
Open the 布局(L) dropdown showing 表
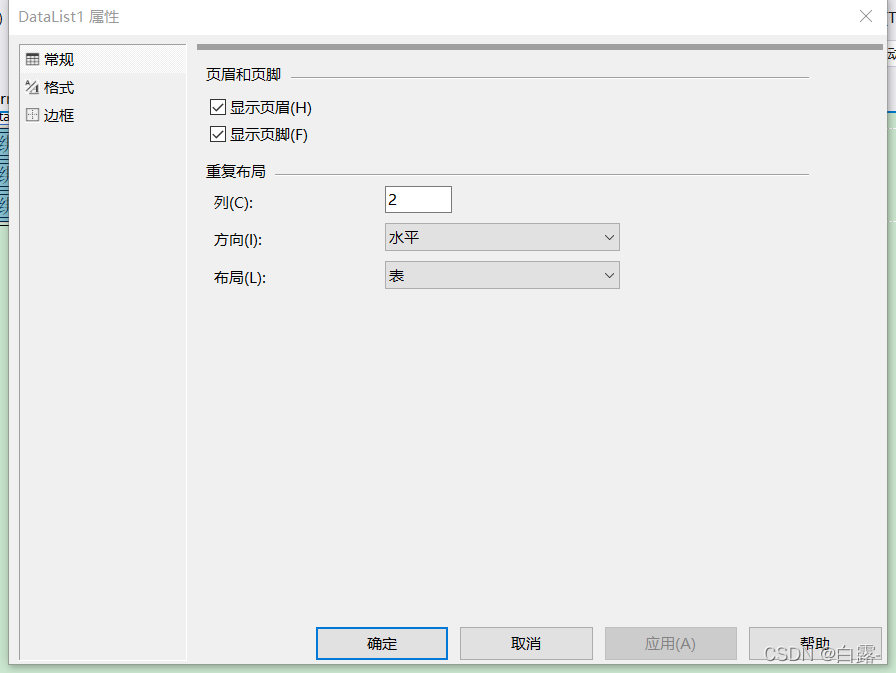click(502, 275)
